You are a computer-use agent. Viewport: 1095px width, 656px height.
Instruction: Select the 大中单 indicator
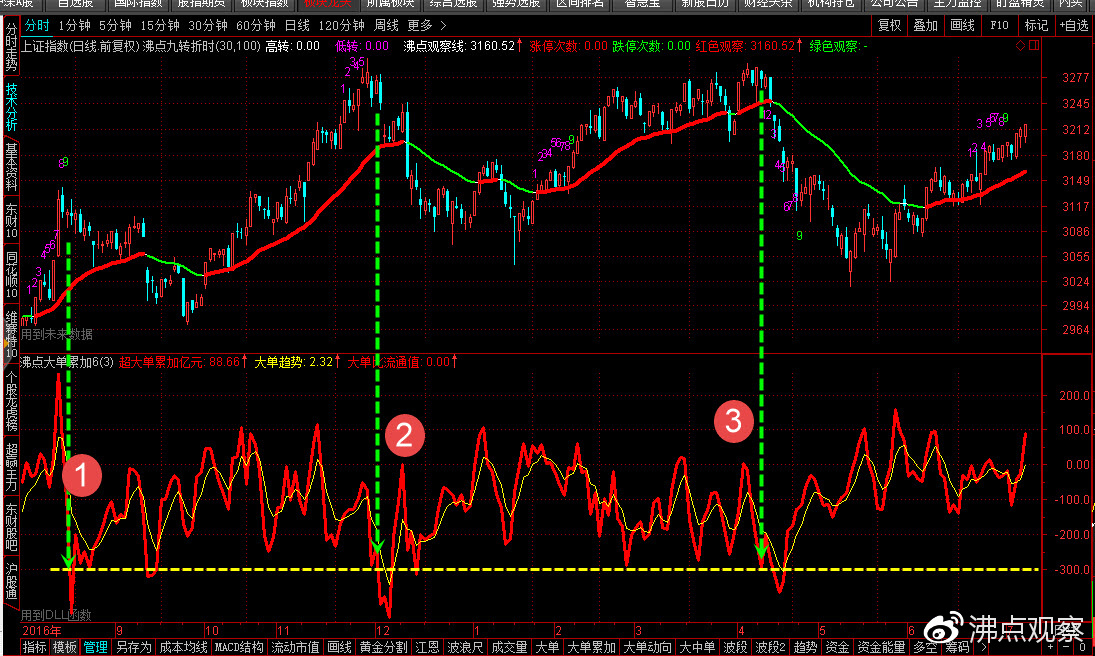(697, 648)
